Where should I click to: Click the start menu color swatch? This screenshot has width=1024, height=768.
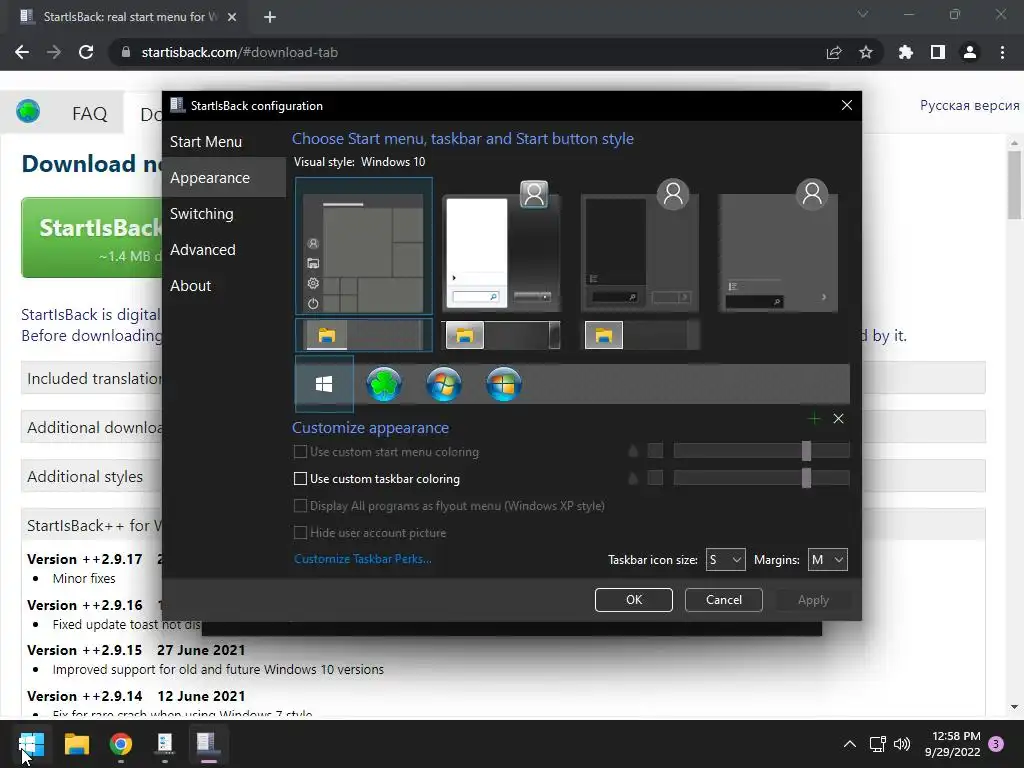click(x=655, y=451)
